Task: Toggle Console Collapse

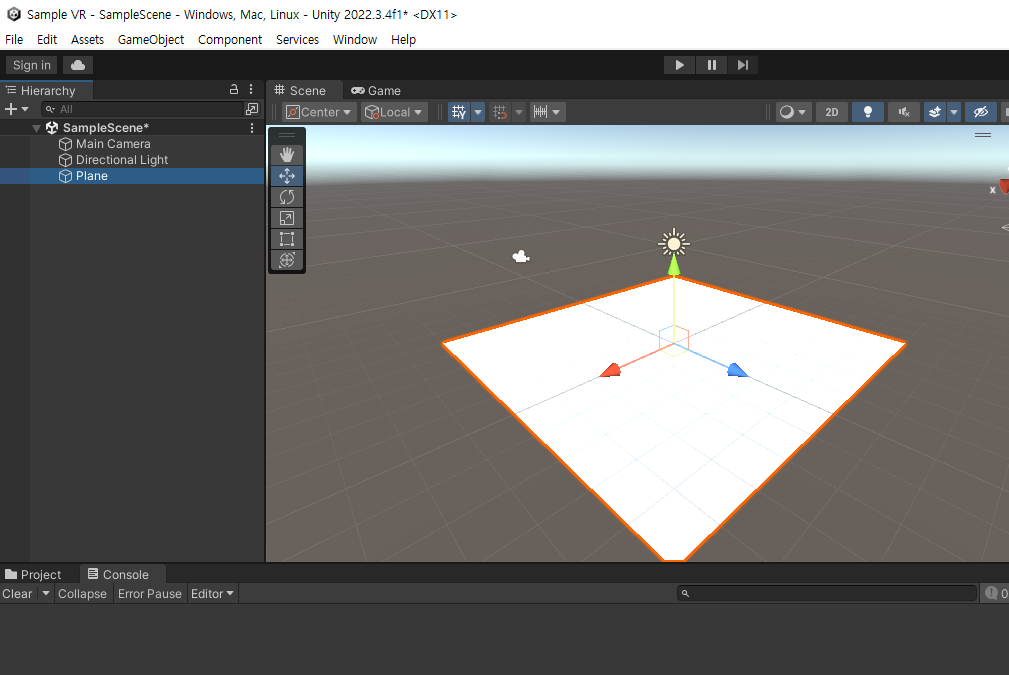Action: pos(82,593)
